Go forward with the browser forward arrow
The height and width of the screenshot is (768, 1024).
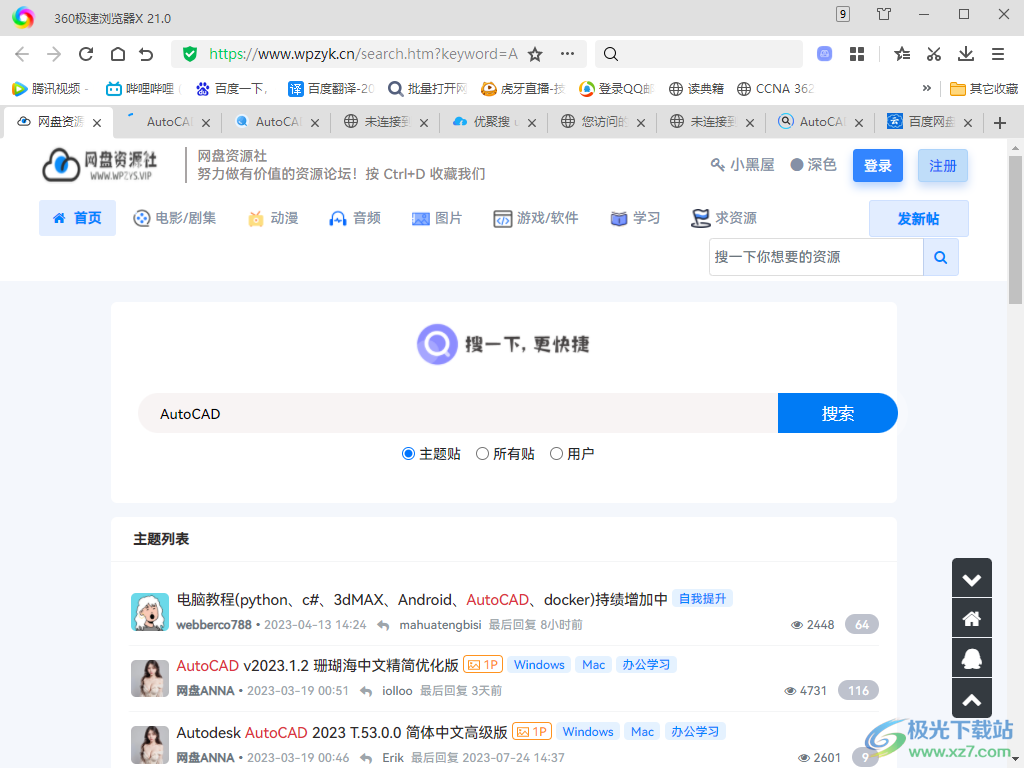(x=54, y=54)
